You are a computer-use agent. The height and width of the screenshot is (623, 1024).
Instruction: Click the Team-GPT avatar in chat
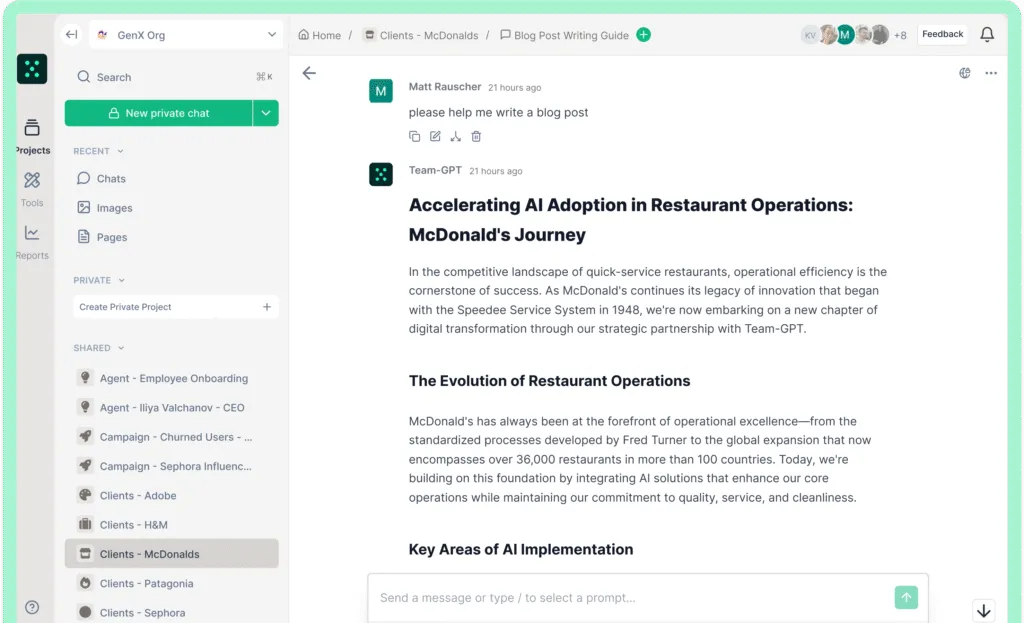point(381,174)
